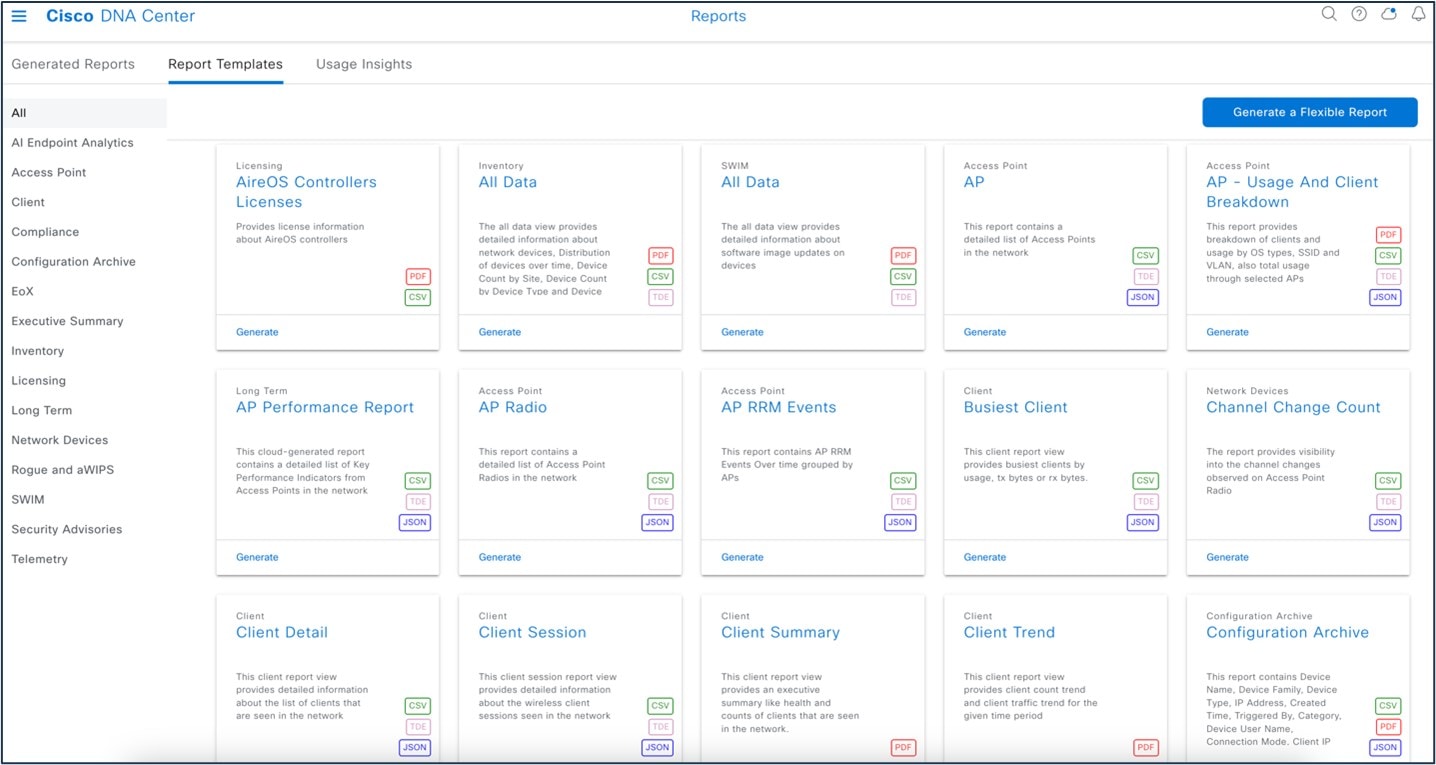Click Generate on the SWIM All Data card

[x=742, y=332]
